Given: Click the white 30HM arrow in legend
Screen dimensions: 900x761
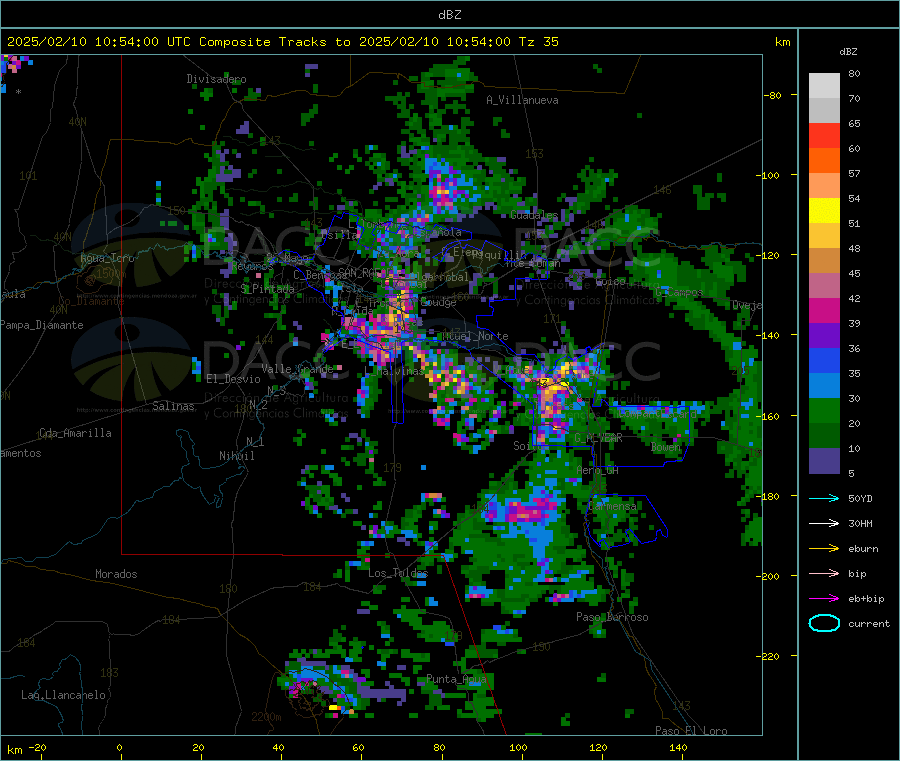Looking at the screenshot, I should tap(824, 523).
